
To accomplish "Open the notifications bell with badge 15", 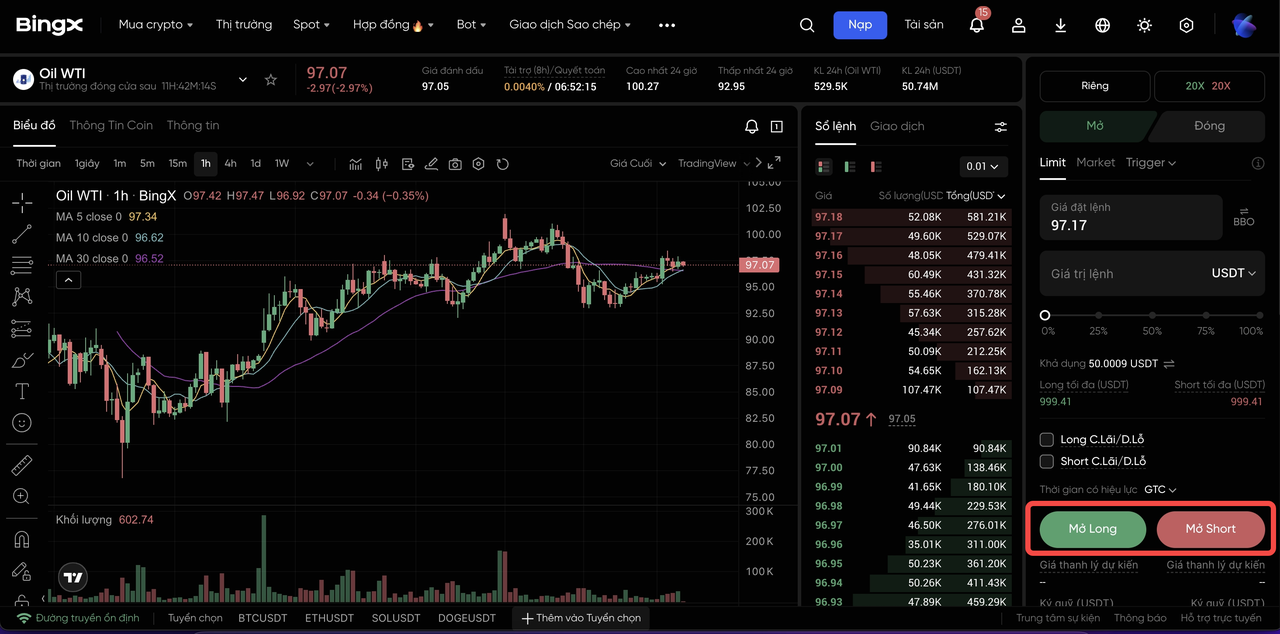I will click(x=977, y=25).
